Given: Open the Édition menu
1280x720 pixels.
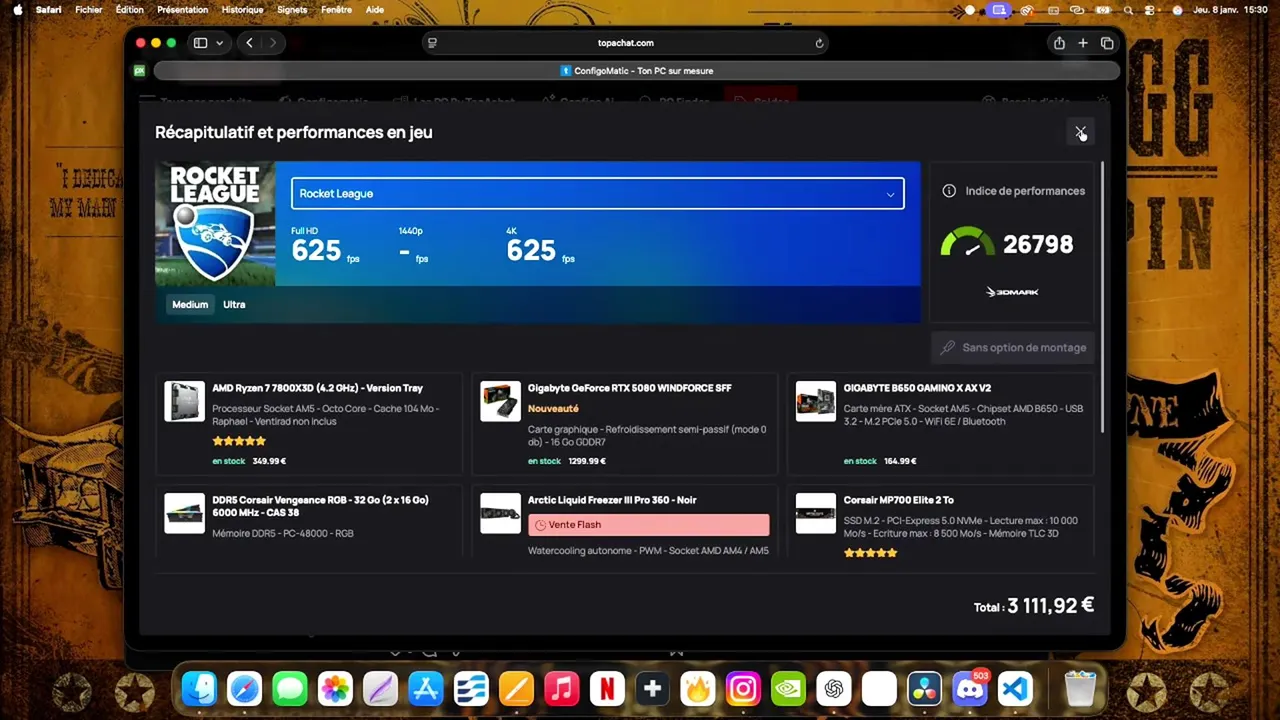Looking at the screenshot, I should [x=130, y=10].
